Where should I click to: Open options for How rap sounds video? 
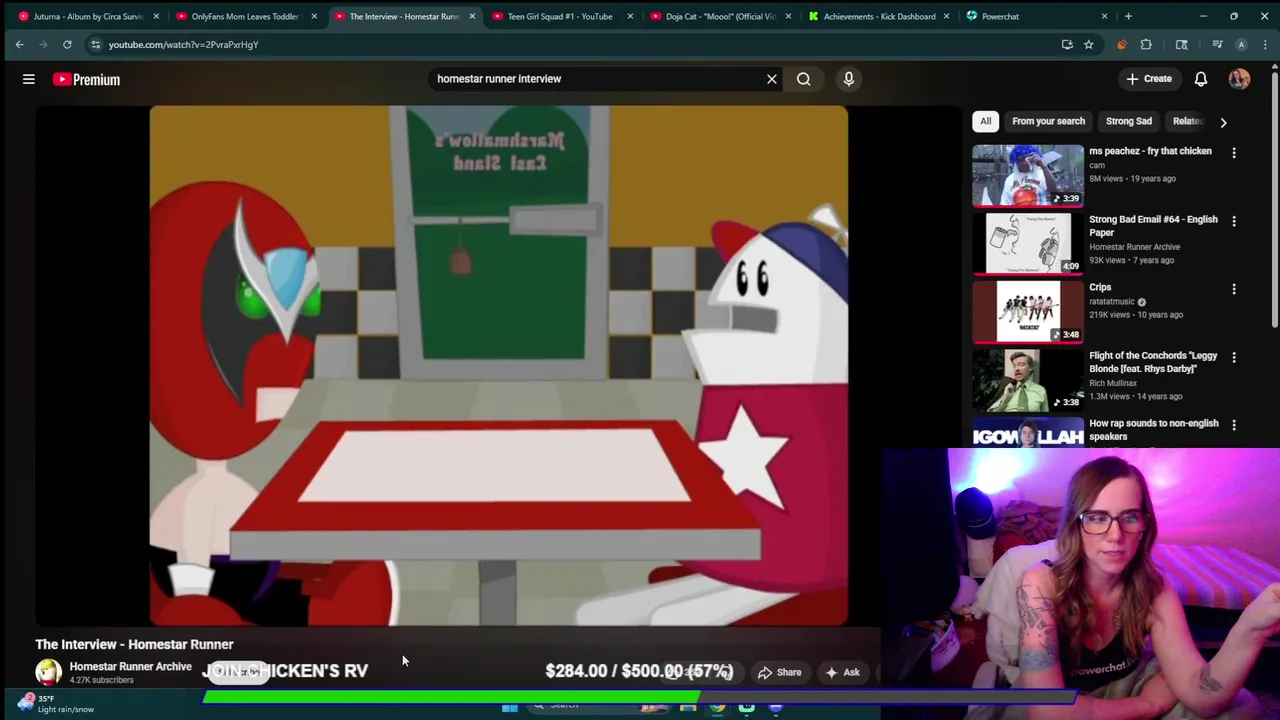(1234, 425)
